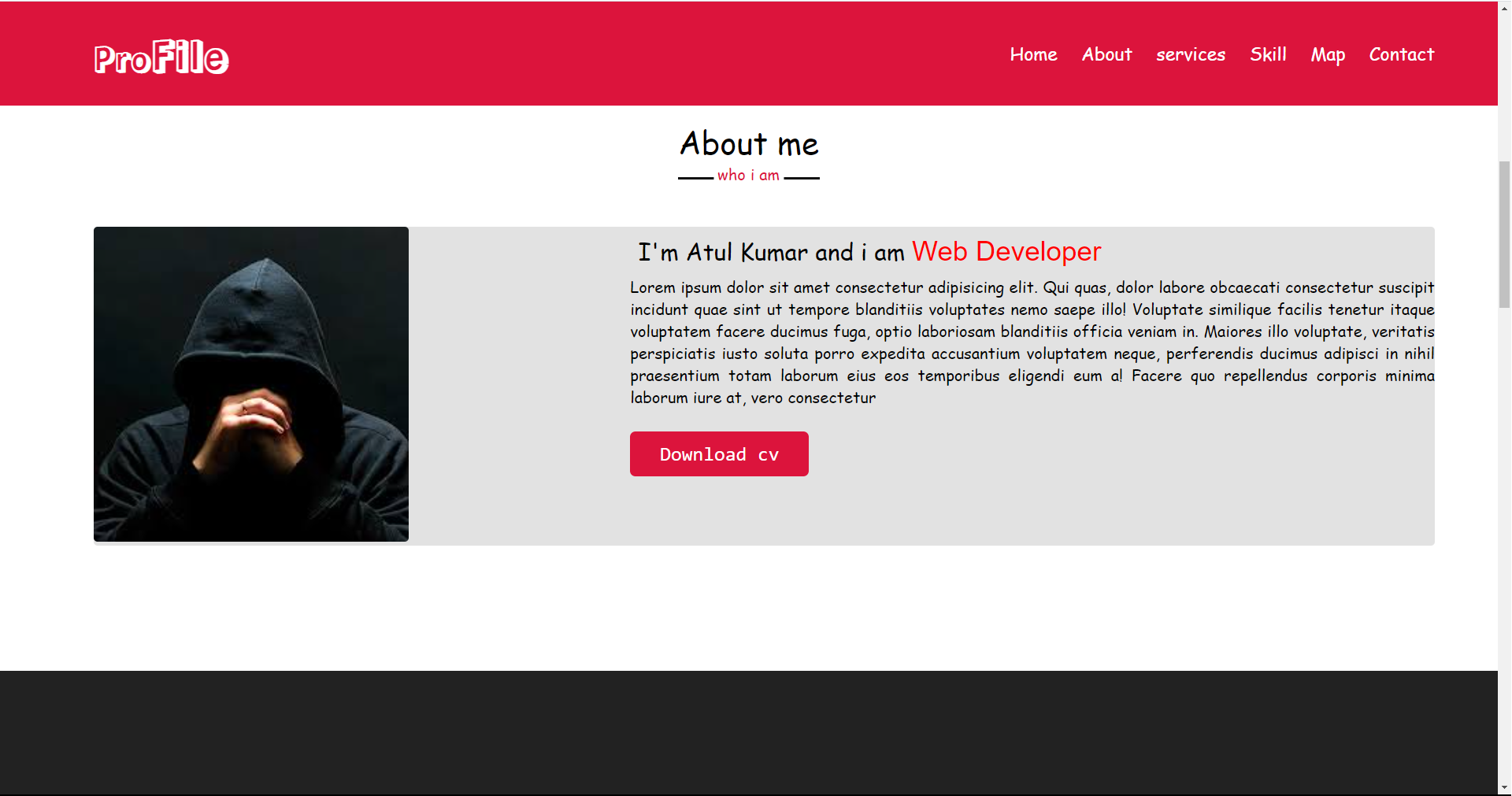Image resolution: width=1512 pixels, height=796 pixels.
Task: Click the who i am subtitle
Action: (748, 175)
